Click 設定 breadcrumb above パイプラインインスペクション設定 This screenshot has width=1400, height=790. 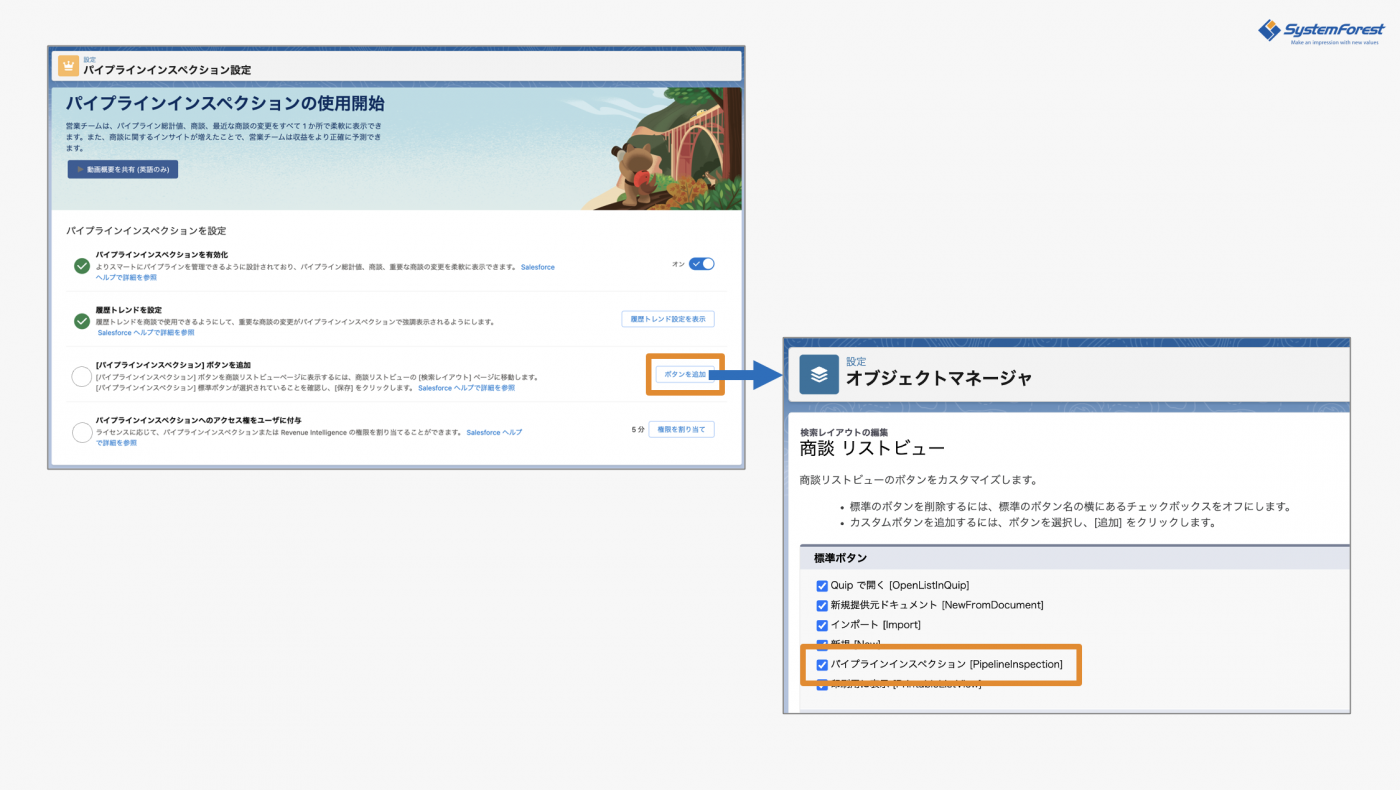coord(89,60)
